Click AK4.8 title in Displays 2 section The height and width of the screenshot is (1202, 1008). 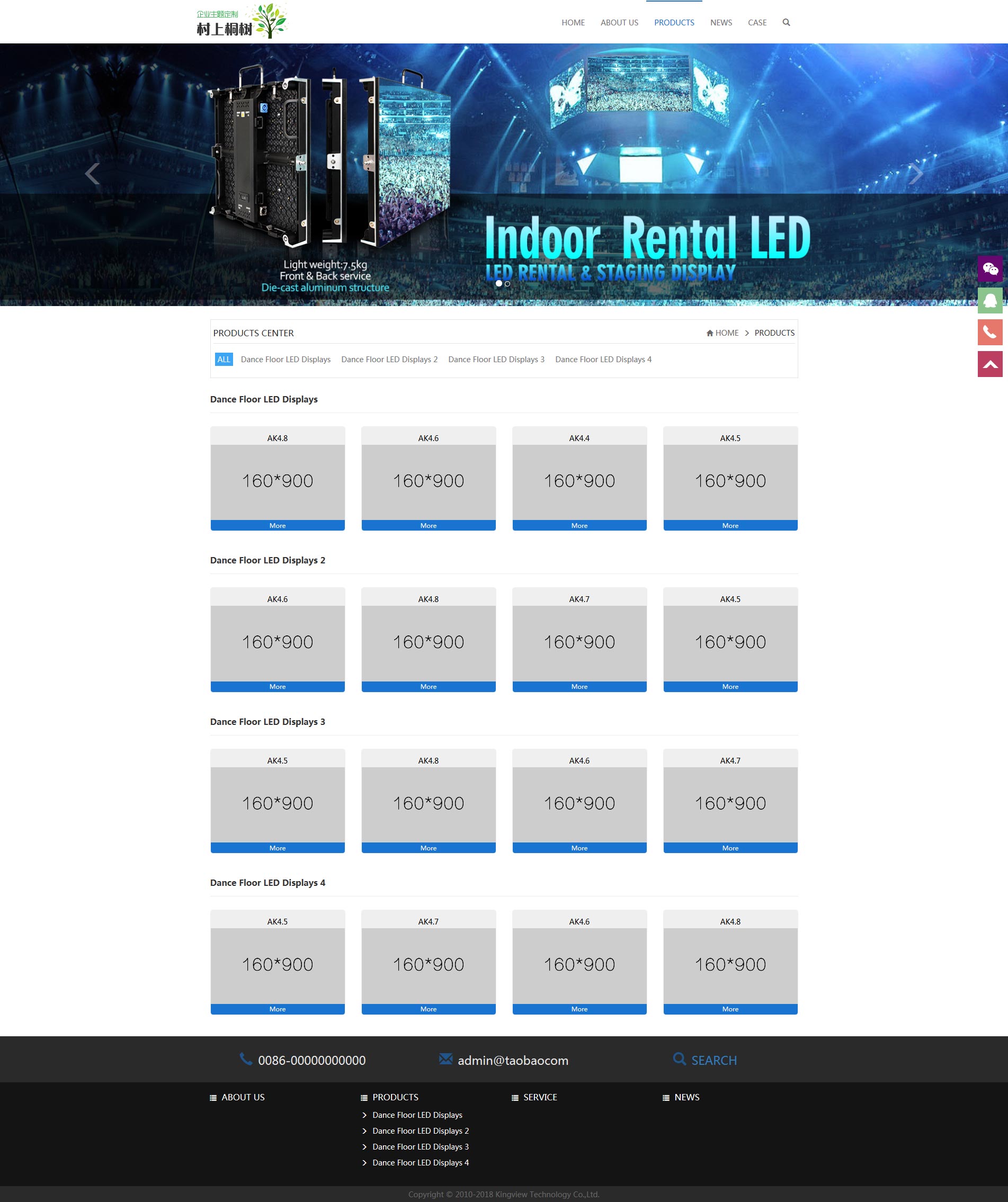tap(429, 599)
